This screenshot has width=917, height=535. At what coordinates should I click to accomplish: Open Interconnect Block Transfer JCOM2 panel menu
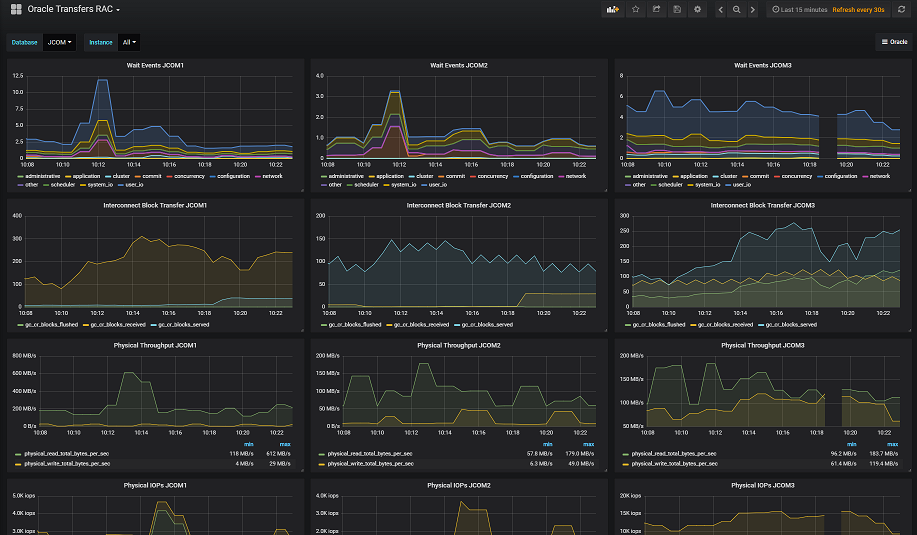[x=458, y=205]
